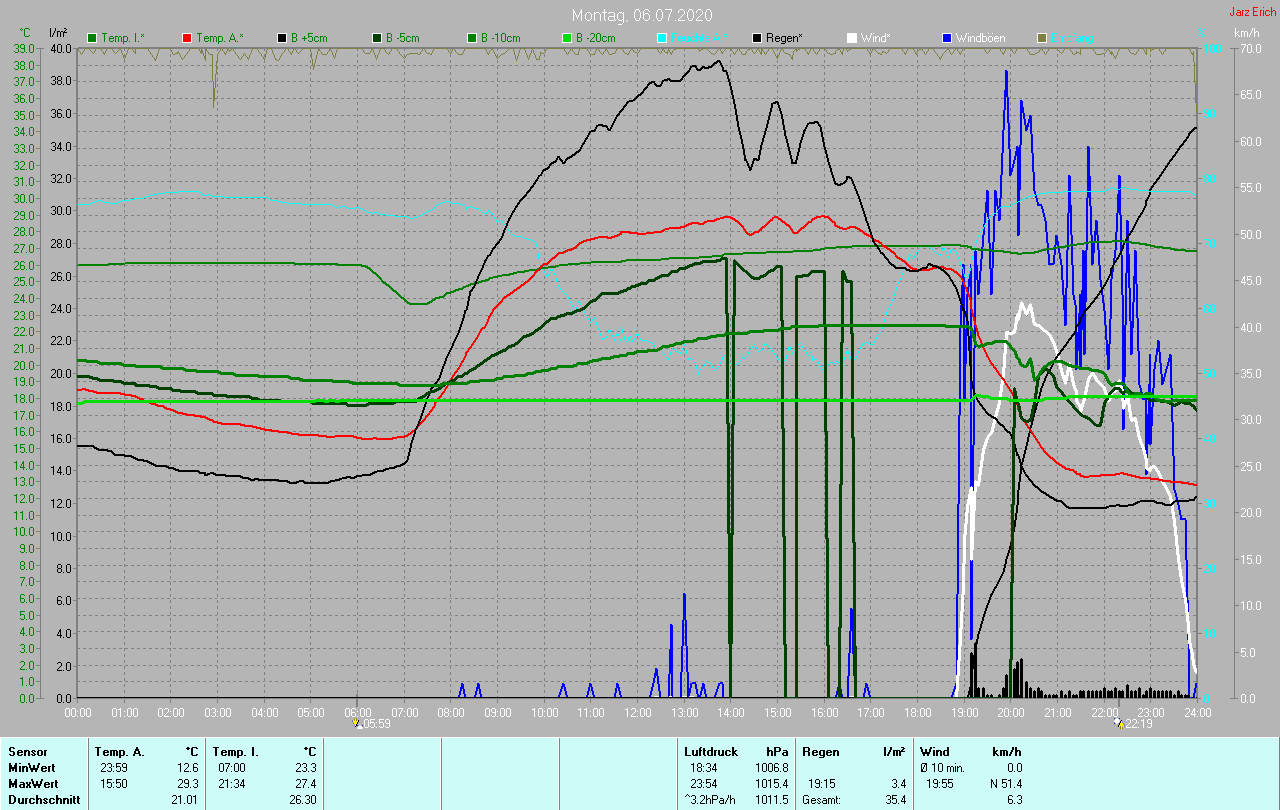The image size is (1280, 810).
Task: Click the Regen Gesamt value 35.4
Action: point(895,800)
